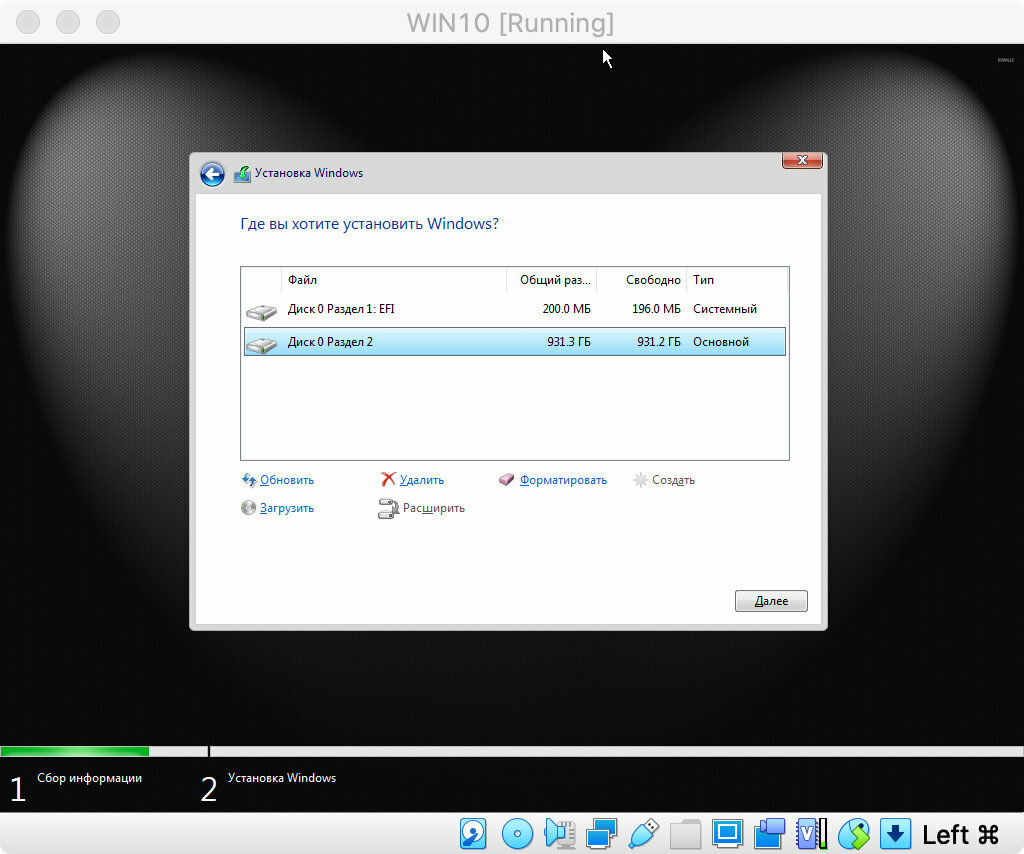Screen dimensions: 1024x854
Task: Click the Далее button
Action: click(771, 601)
